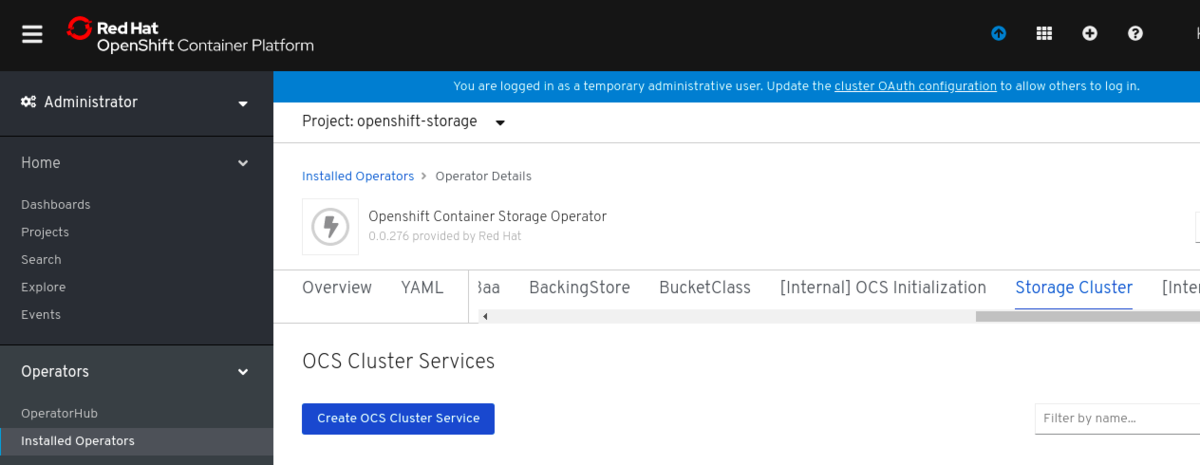
Task: Open Events in sidebar
Action: point(41,314)
